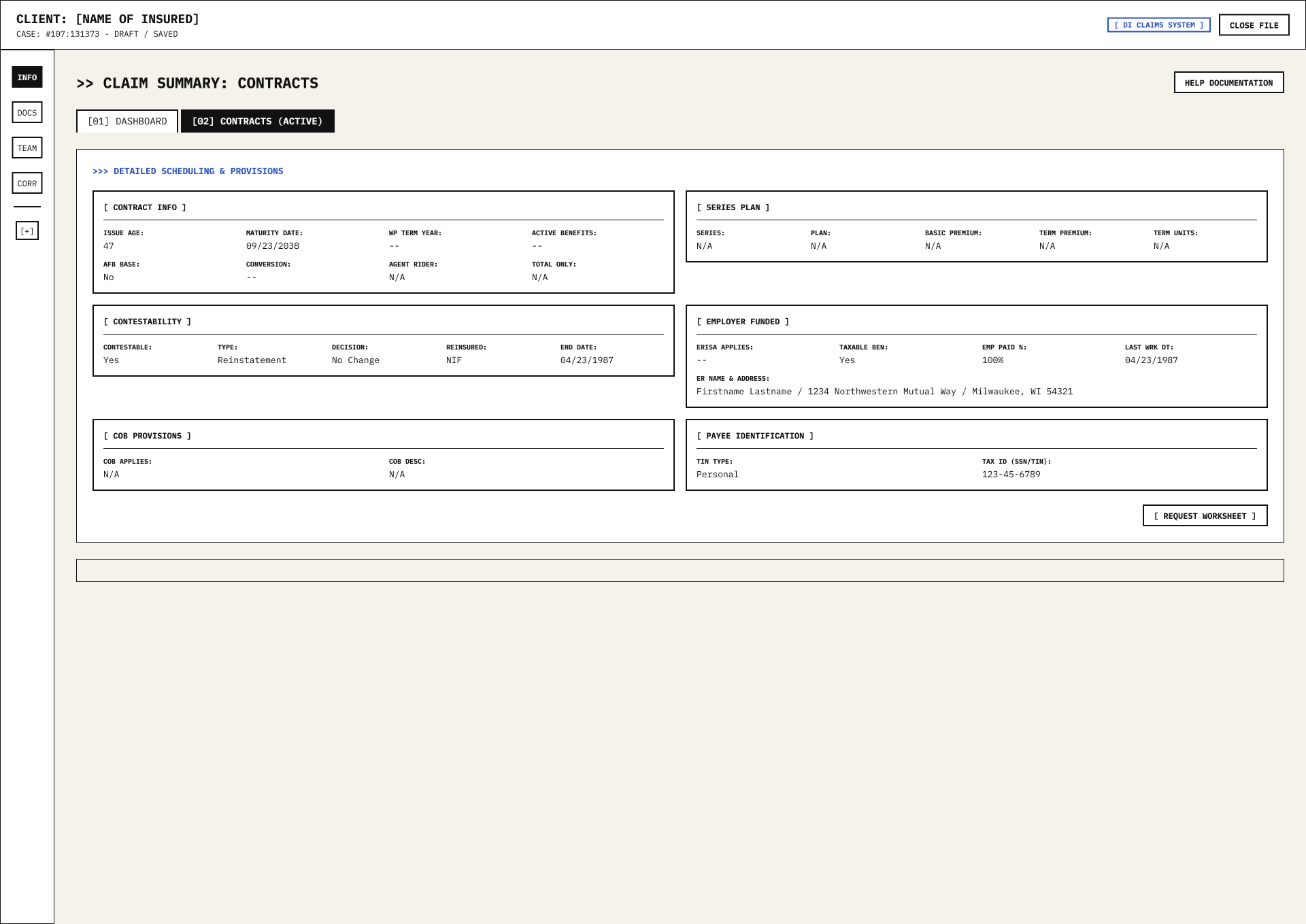
Task: Select the [02] Contracts (Active) tab
Action: [258, 121]
